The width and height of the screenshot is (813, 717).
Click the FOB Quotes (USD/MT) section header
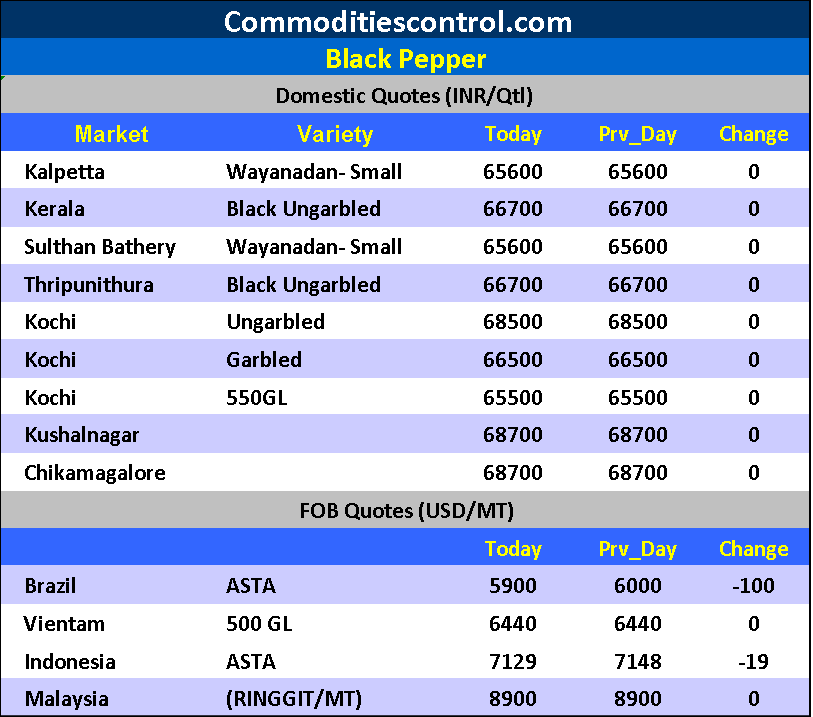(x=406, y=511)
